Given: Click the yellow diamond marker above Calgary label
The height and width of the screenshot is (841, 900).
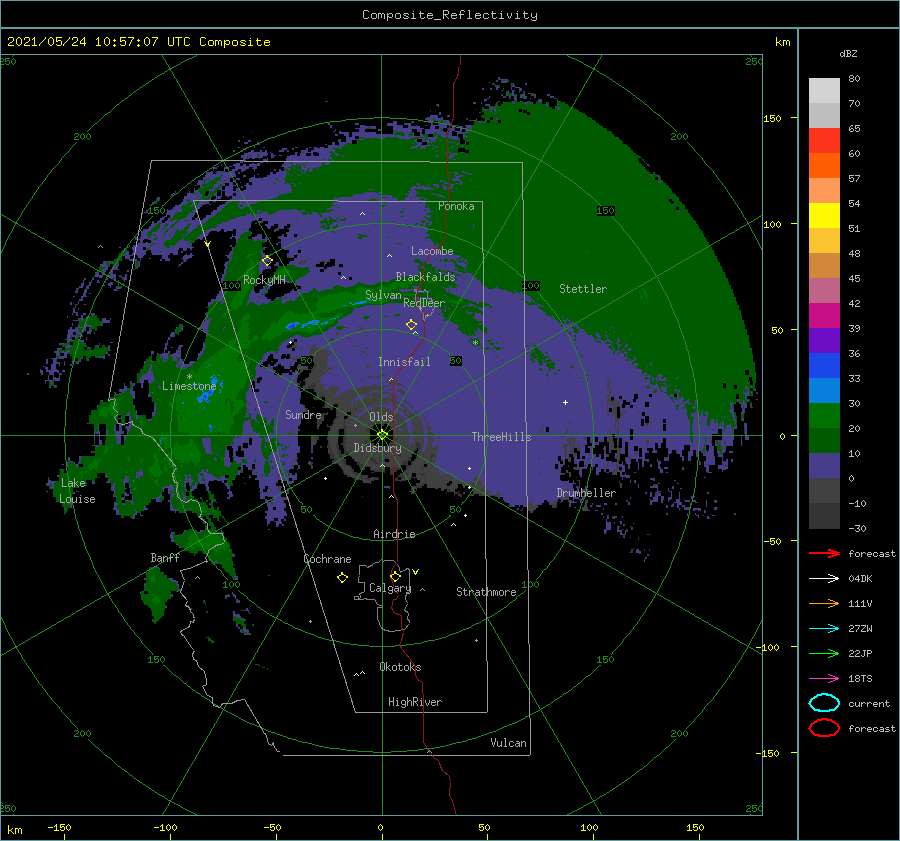Looking at the screenshot, I should pyautogui.click(x=395, y=576).
